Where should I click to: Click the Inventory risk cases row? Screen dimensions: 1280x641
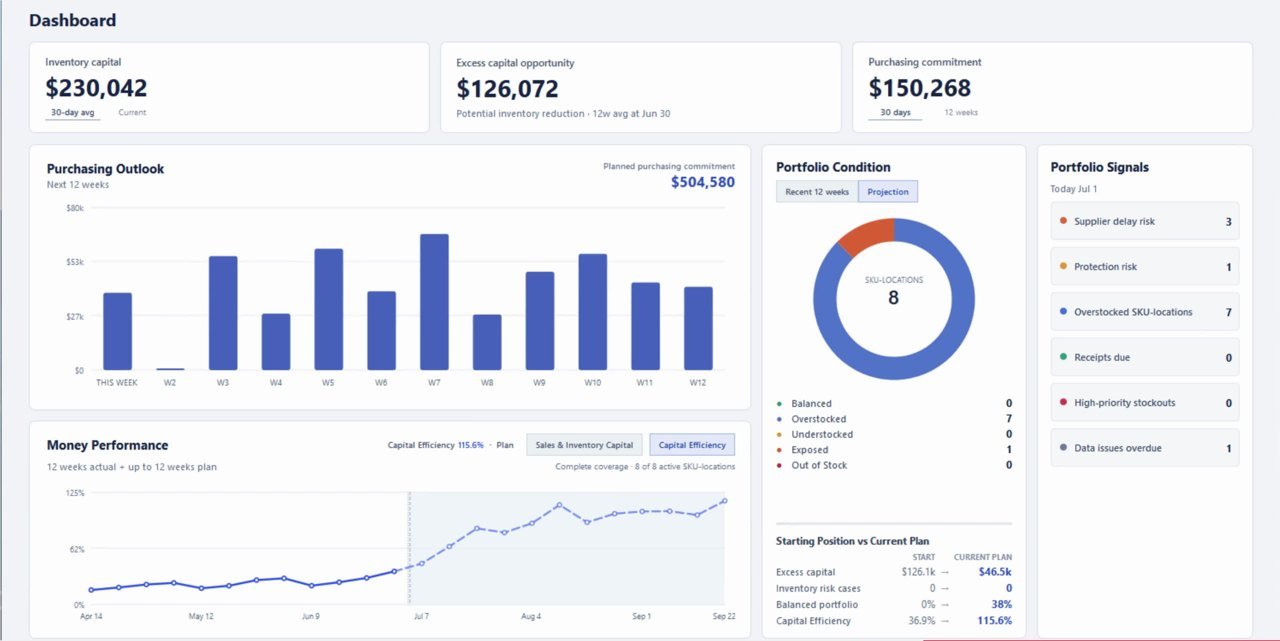(894, 588)
